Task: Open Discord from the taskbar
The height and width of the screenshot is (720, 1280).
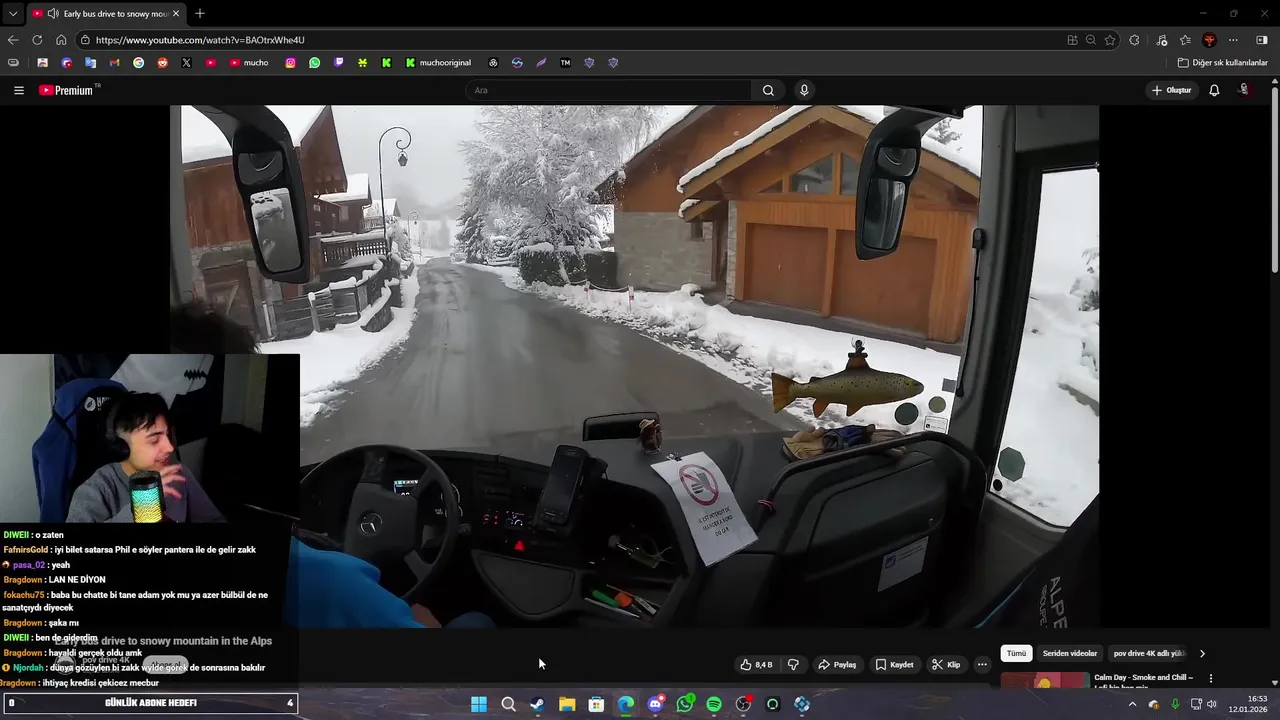Action: coord(655,704)
